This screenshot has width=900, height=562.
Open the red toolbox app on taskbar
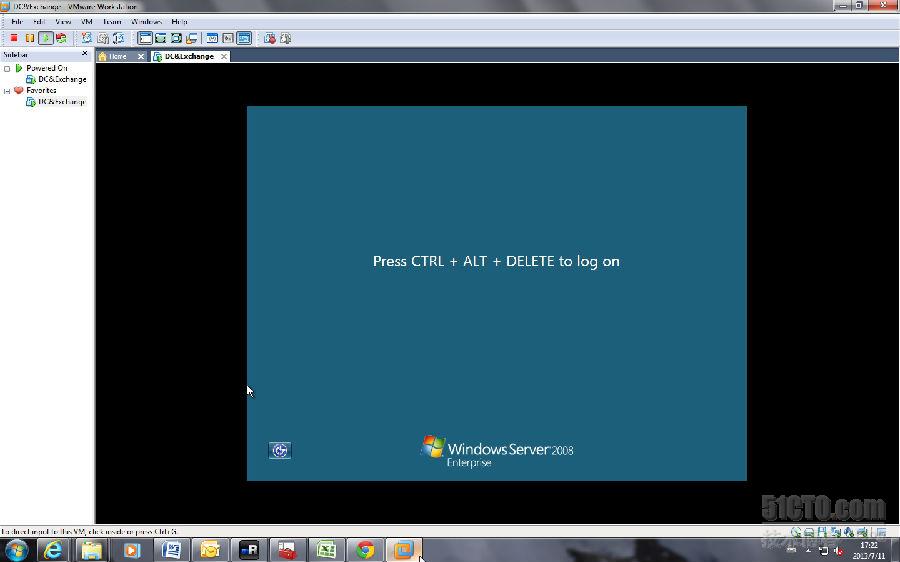point(286,550)
